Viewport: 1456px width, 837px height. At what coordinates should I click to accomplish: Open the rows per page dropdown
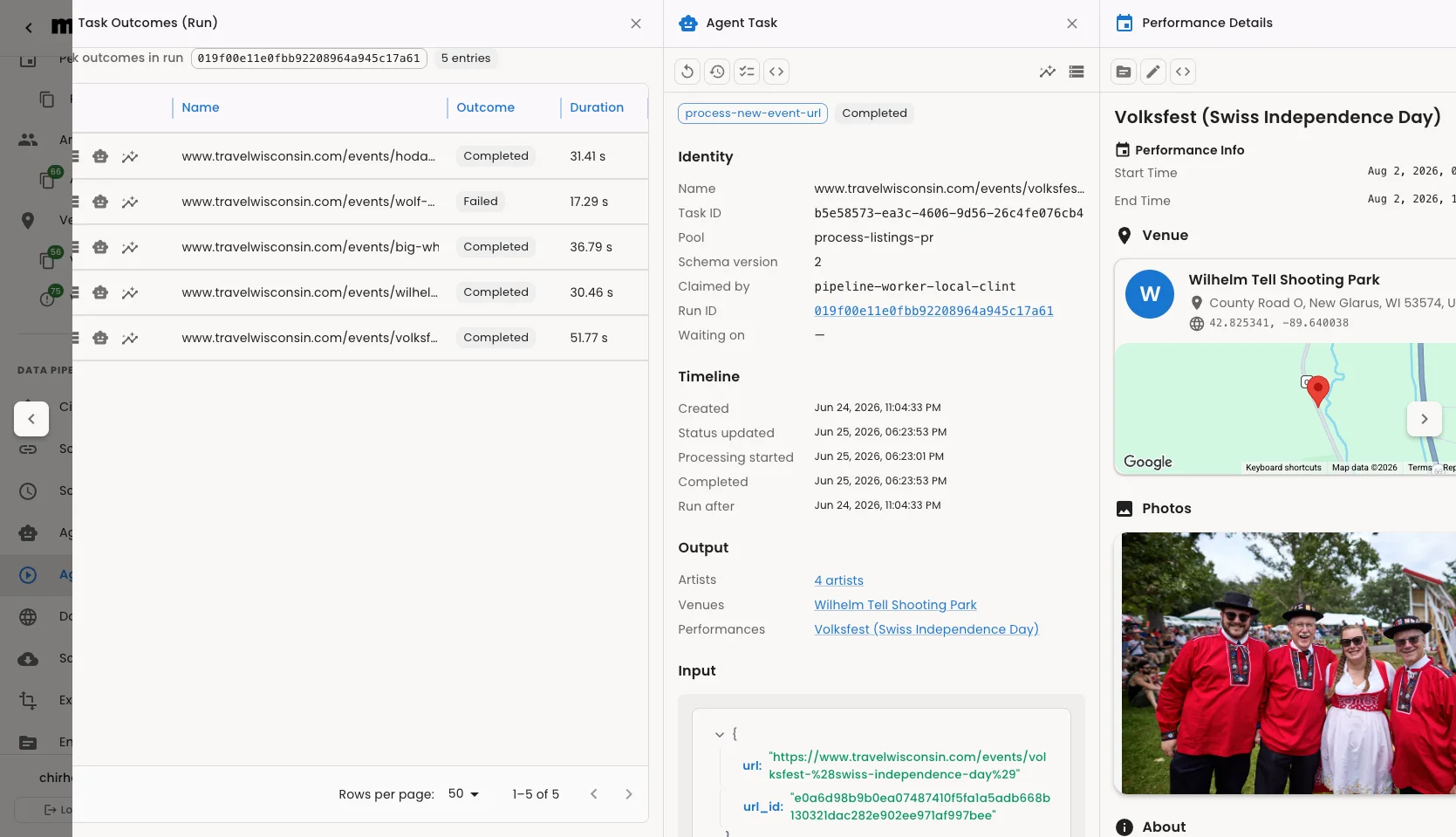[463, 794]
